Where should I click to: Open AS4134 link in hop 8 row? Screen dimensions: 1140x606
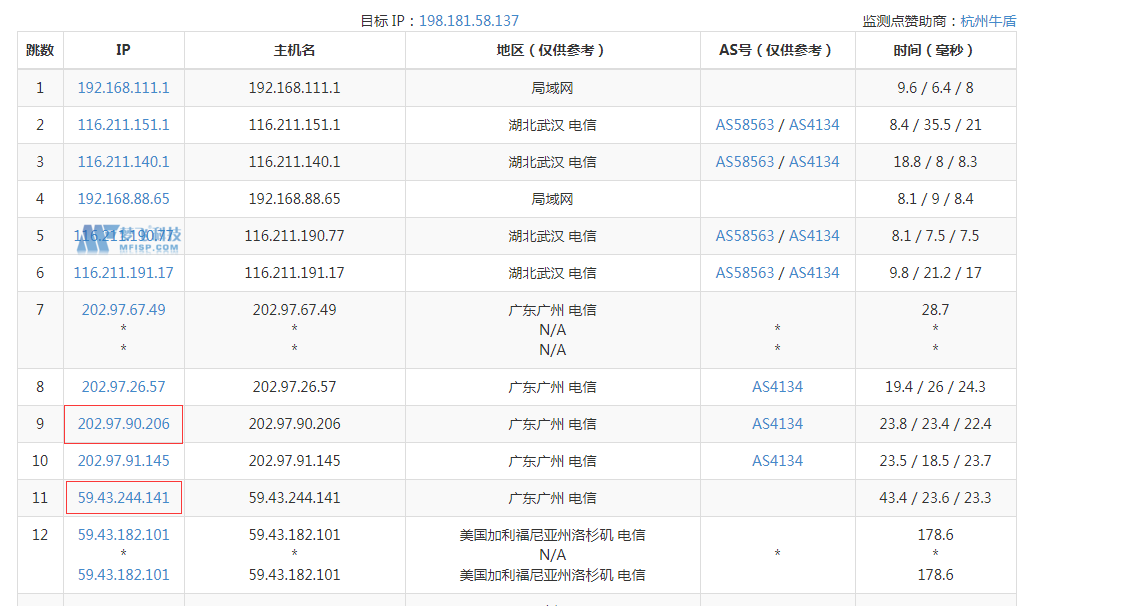pyautogui.click(x=777, y=387)
